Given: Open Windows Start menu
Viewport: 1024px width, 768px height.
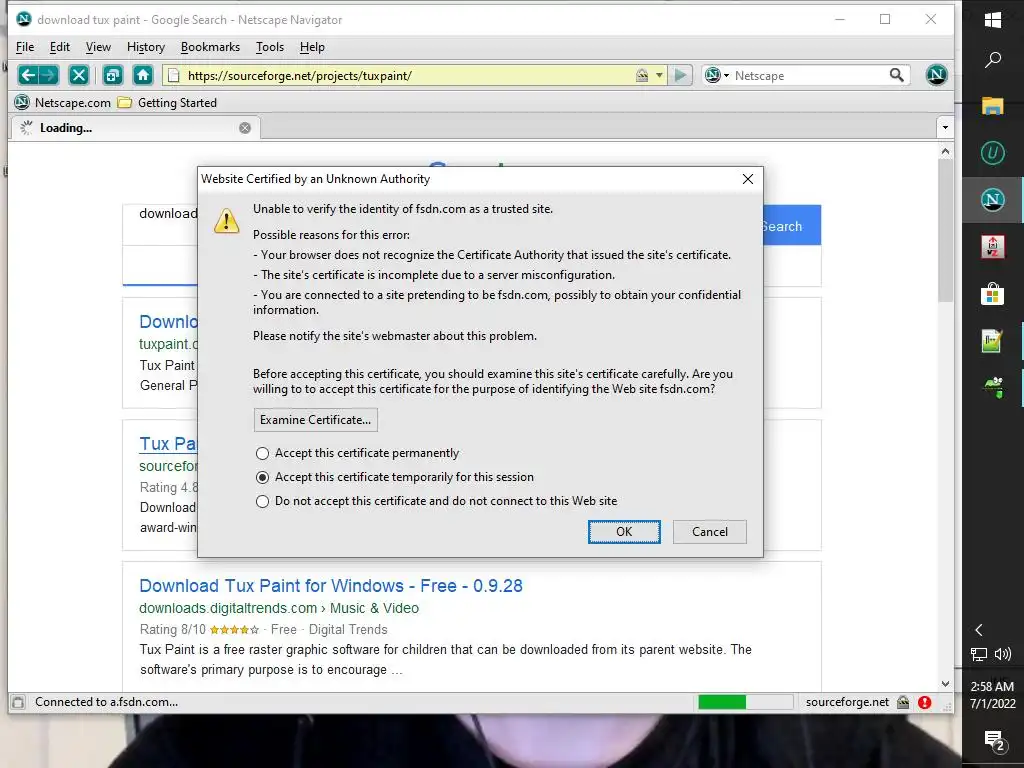Looking at the screenshot, I should tap(993, 20).
